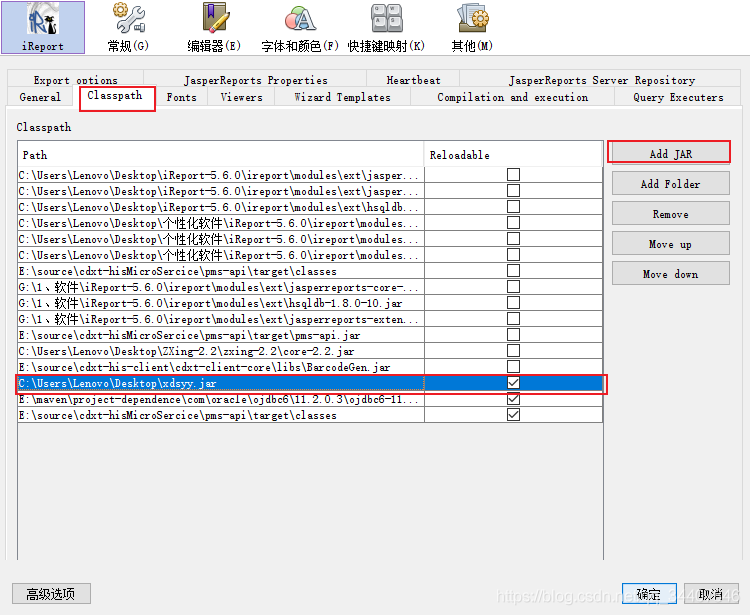Click the Move up button
750x615 pixels.
[671, 244]
